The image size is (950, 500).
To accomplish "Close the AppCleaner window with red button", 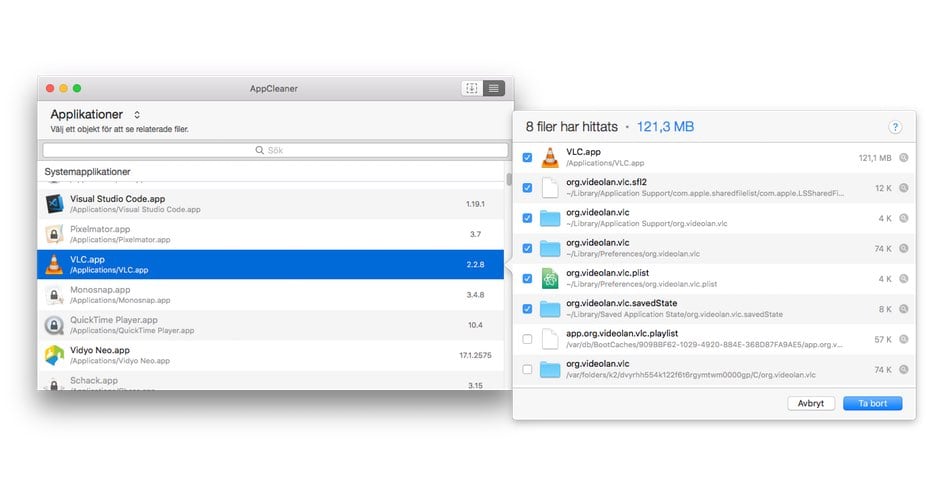I will click(x=50, y=88).
